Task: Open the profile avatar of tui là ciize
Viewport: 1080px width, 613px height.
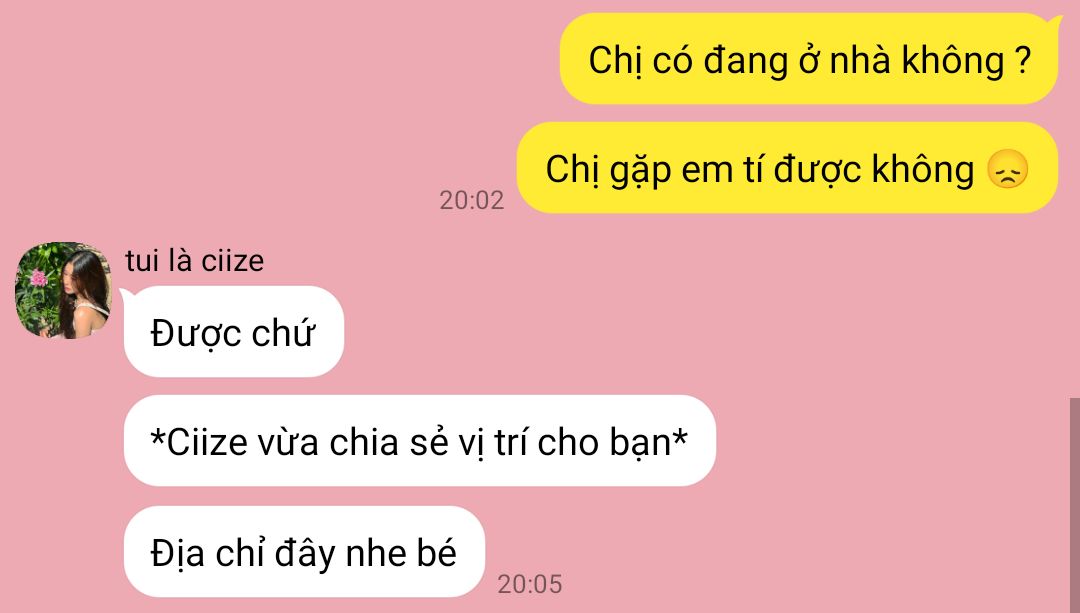Action: tap(63, 290)
